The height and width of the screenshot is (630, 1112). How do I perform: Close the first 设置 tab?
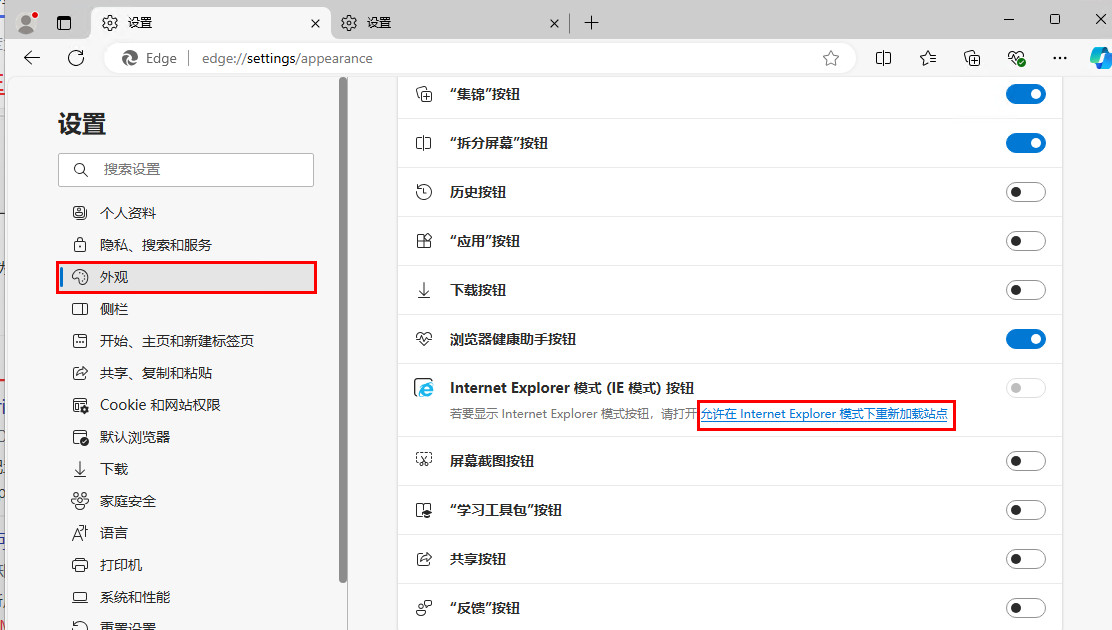[x=316, y=23]
